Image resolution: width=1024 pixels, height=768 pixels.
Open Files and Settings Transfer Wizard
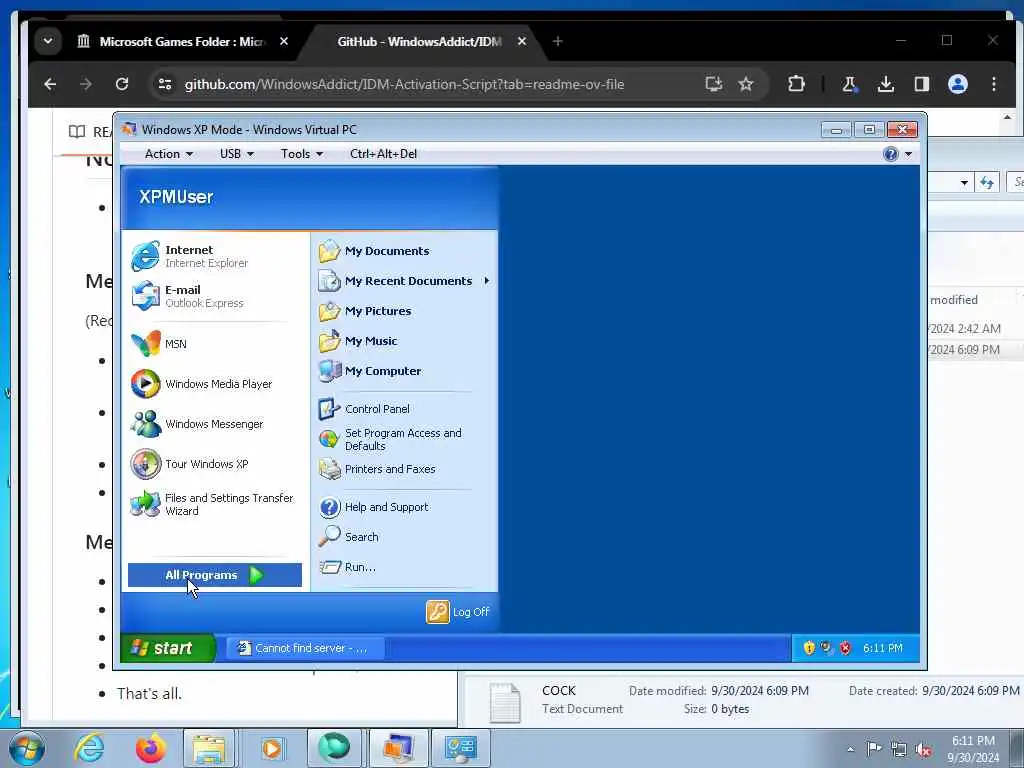tap(212, 504)
